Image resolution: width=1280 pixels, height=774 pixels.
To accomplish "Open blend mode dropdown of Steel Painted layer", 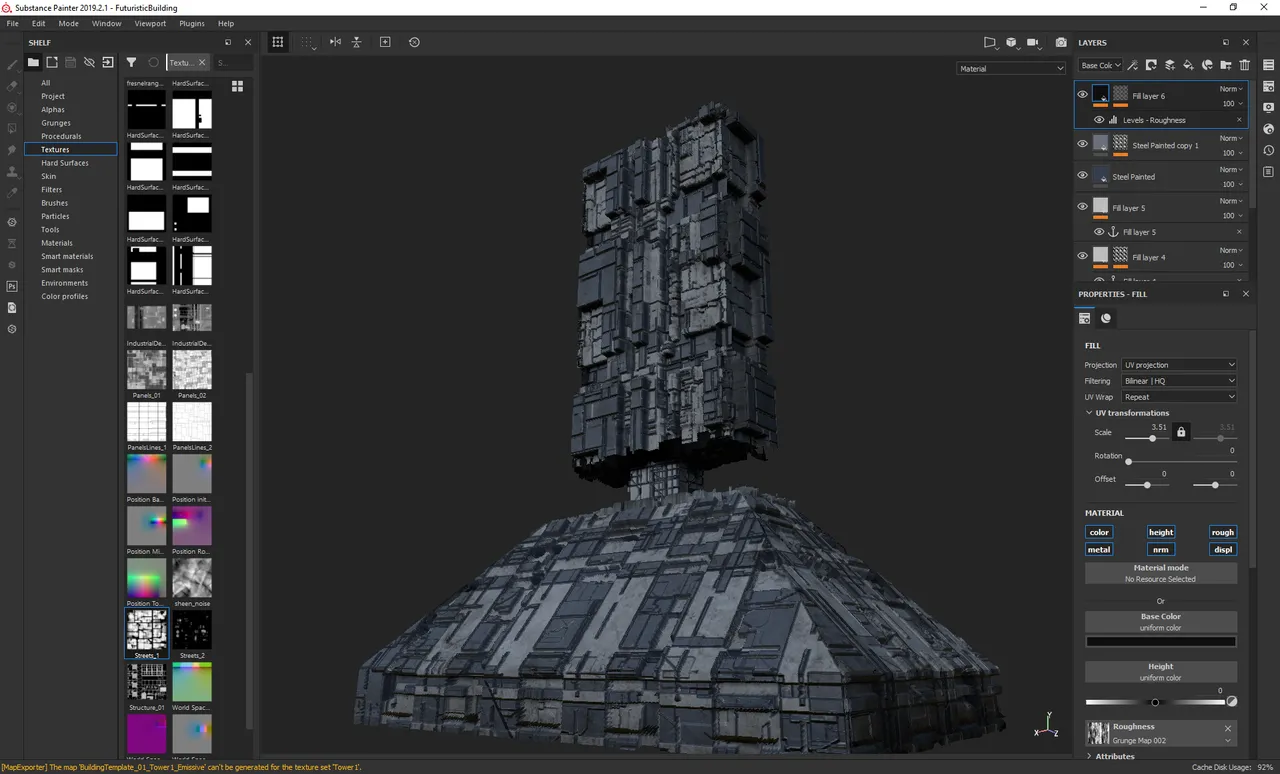I will (x=1231, y=170).
